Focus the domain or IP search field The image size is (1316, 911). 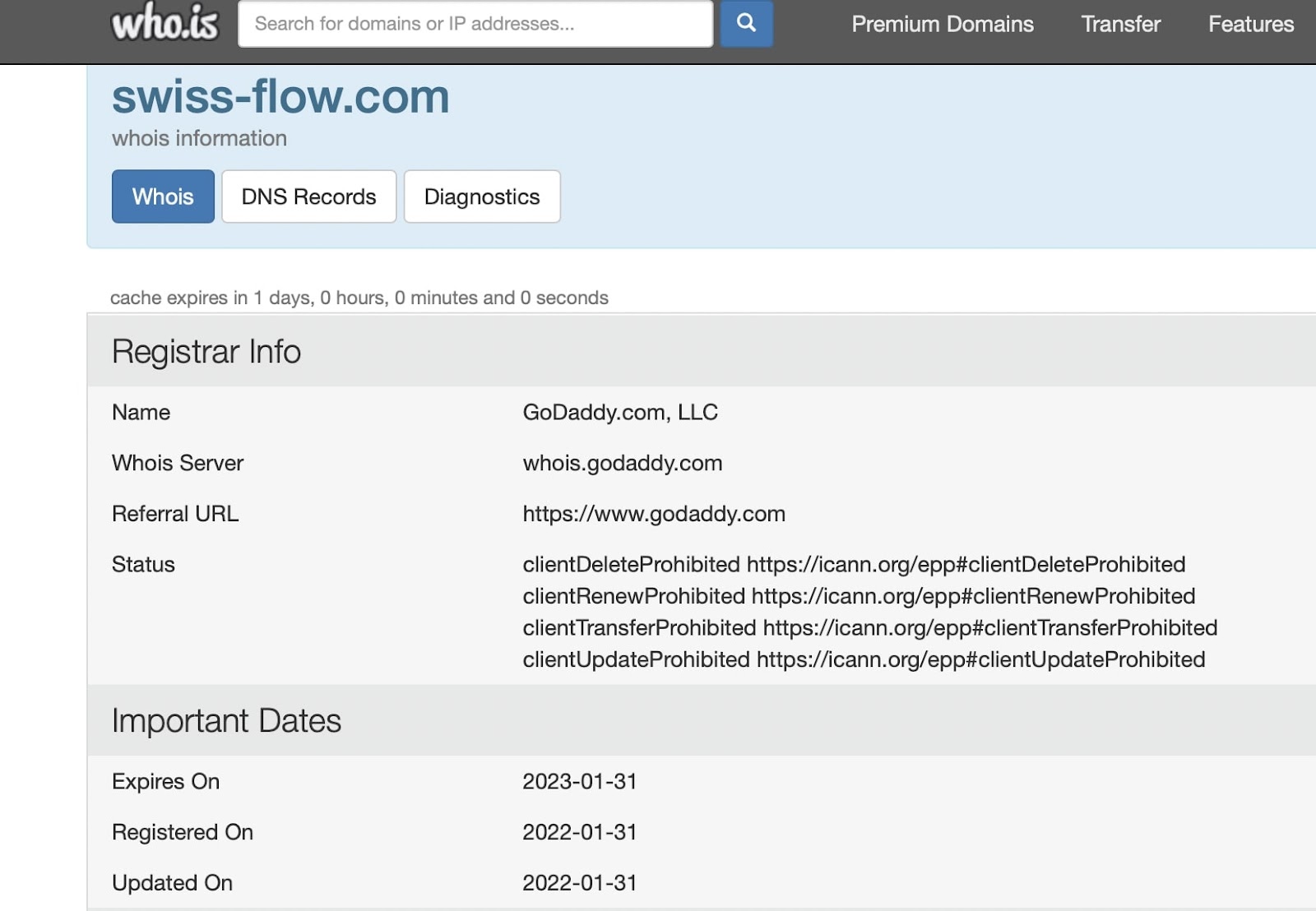click(475, 23)
